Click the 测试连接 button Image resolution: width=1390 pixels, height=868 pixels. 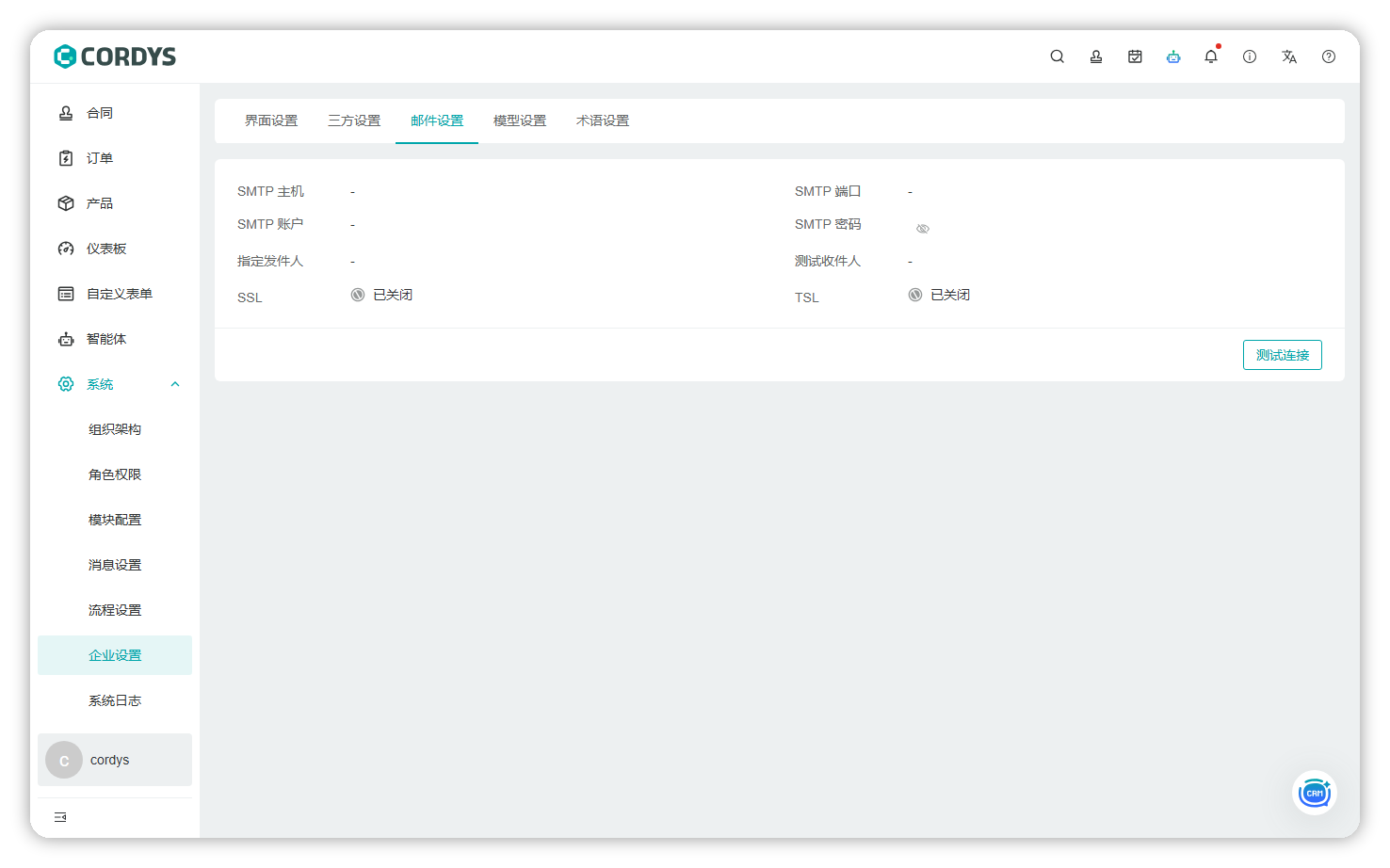click(1283, 355)
